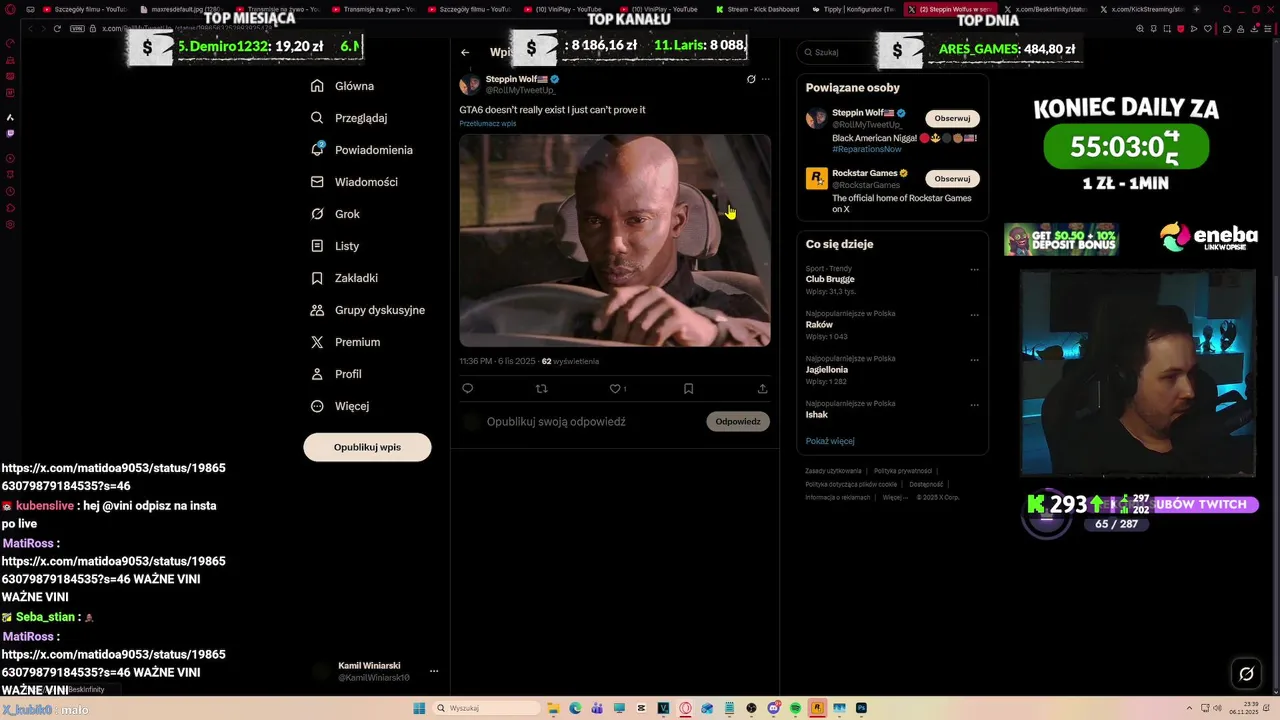Viewport: 1280px width, 720px height.
Task: Click the 62 wyświetlenia view count
Action: click(570, 361)
